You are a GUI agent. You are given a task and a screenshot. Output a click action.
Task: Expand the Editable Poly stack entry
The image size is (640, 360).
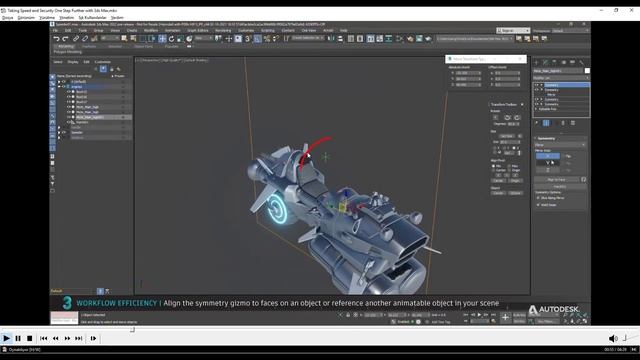coord(536,109)
